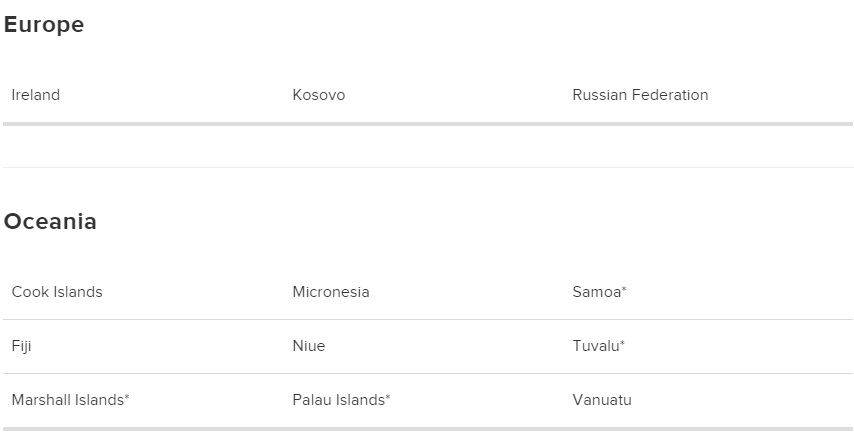Select Niue in the Oceania table

[309, 346]
